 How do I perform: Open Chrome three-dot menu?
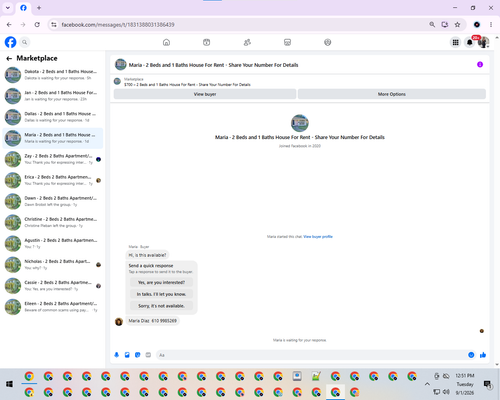(x=491, y=25)
